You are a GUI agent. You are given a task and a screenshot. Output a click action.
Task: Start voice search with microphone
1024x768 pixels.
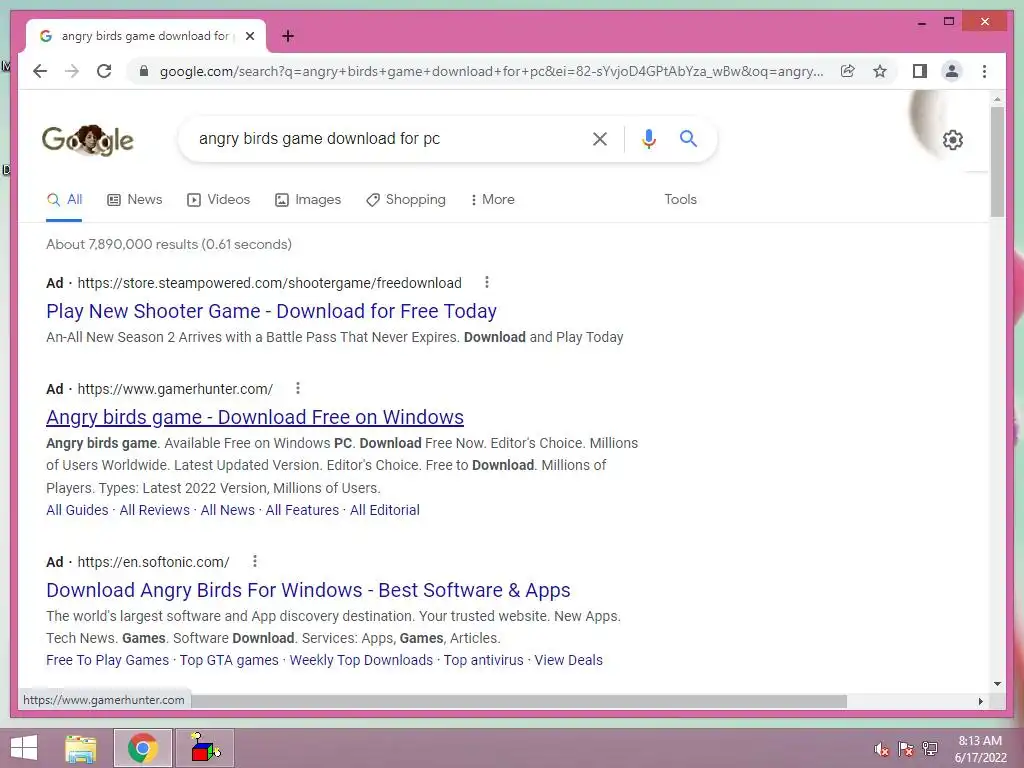[x=648, y=138]
